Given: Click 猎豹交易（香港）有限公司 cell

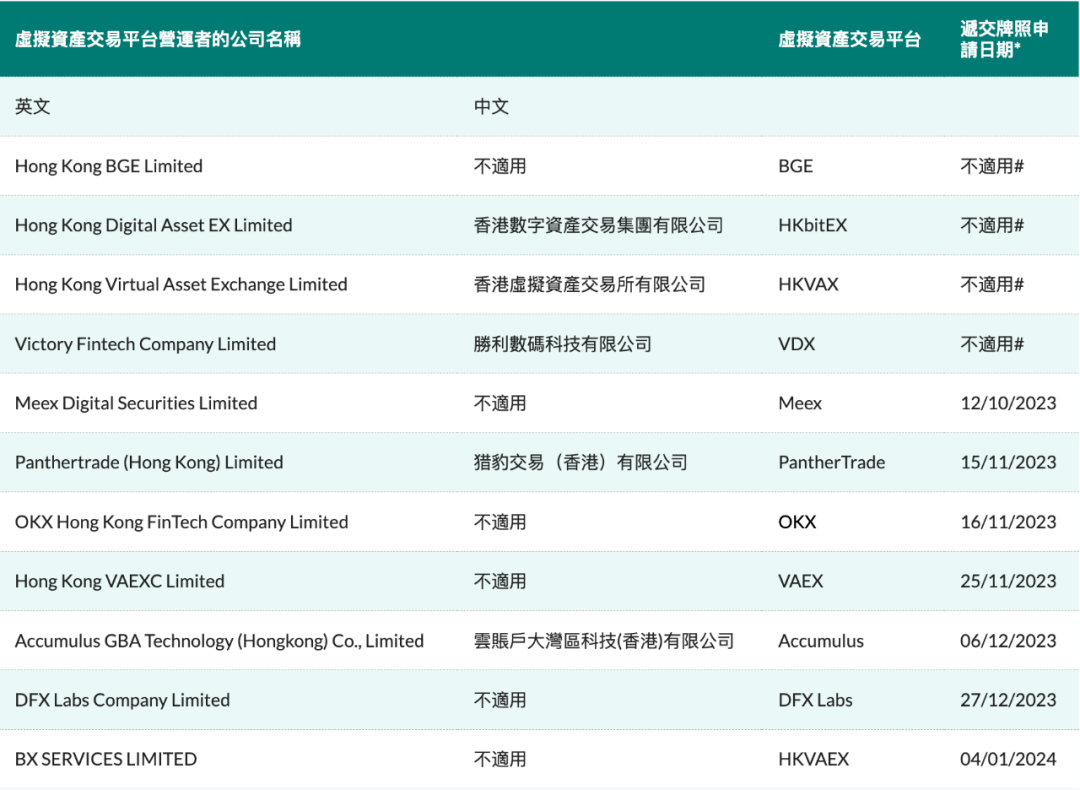Looking at the screenshot, I should pos(581,462).
